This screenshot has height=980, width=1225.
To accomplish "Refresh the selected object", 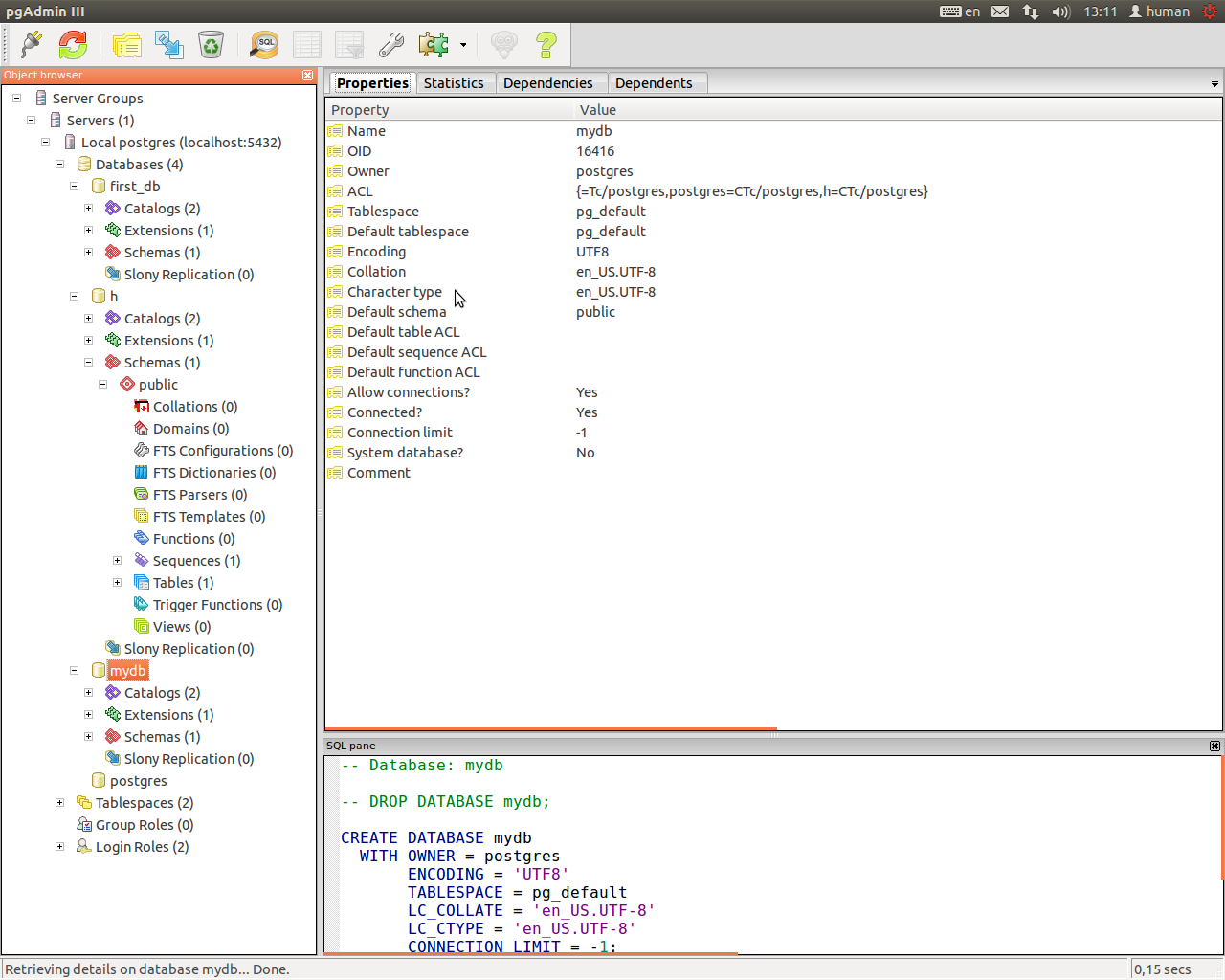I will [73, 44].
